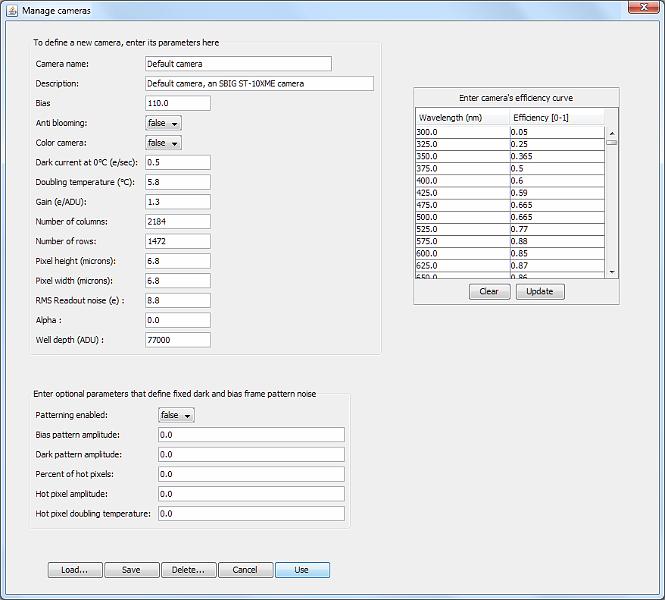The height and width of the screenshot is (600, 665).
Task: Click Update under the efficiency curve
Action: pos(539,292)
